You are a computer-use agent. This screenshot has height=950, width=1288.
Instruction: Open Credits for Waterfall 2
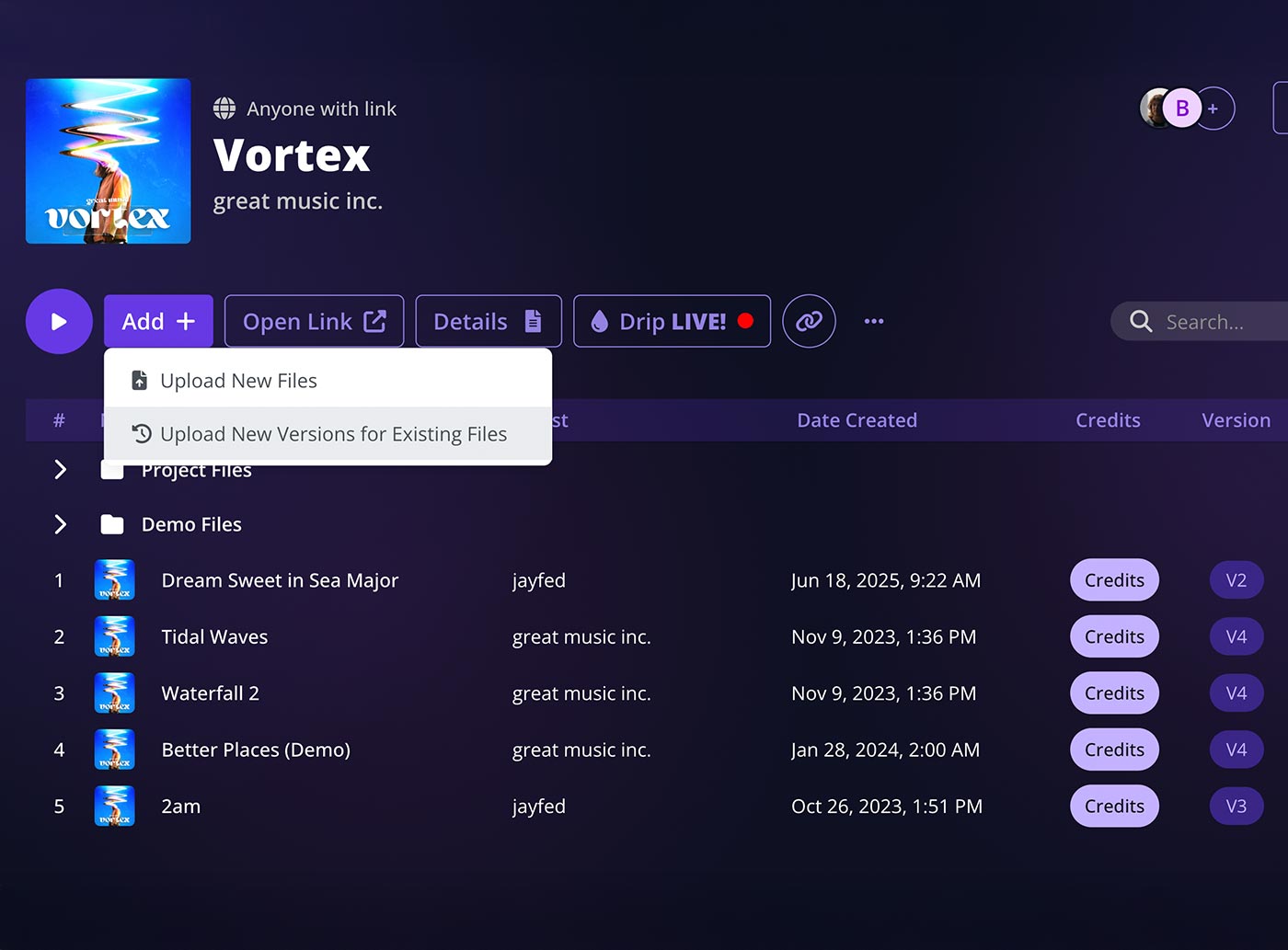[1114, 693]
